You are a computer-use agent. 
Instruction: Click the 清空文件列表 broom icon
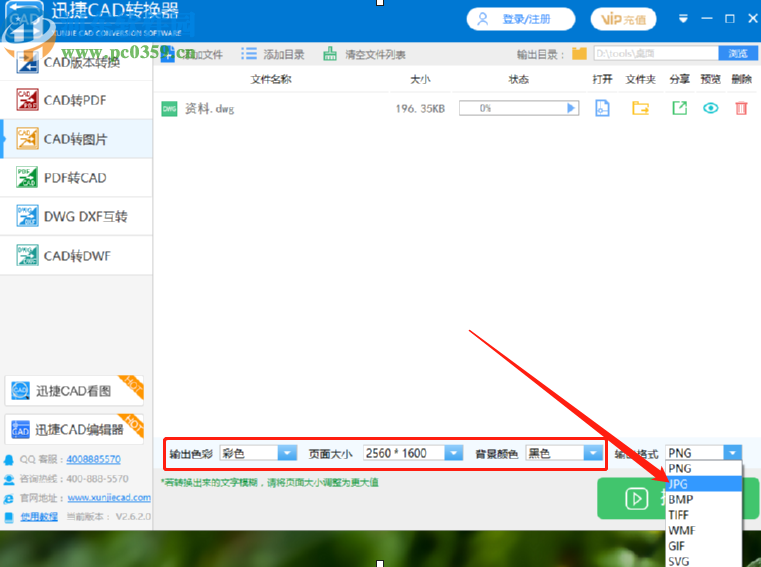click(x=330, y=54)
